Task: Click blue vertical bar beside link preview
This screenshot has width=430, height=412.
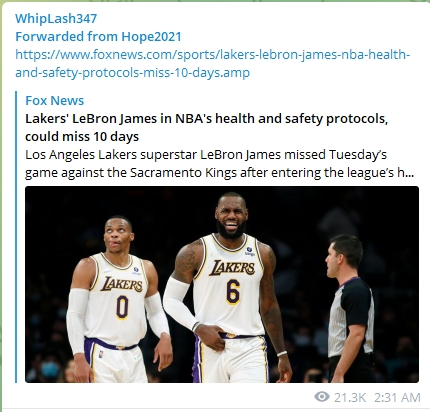Action: tap(16, 237)
